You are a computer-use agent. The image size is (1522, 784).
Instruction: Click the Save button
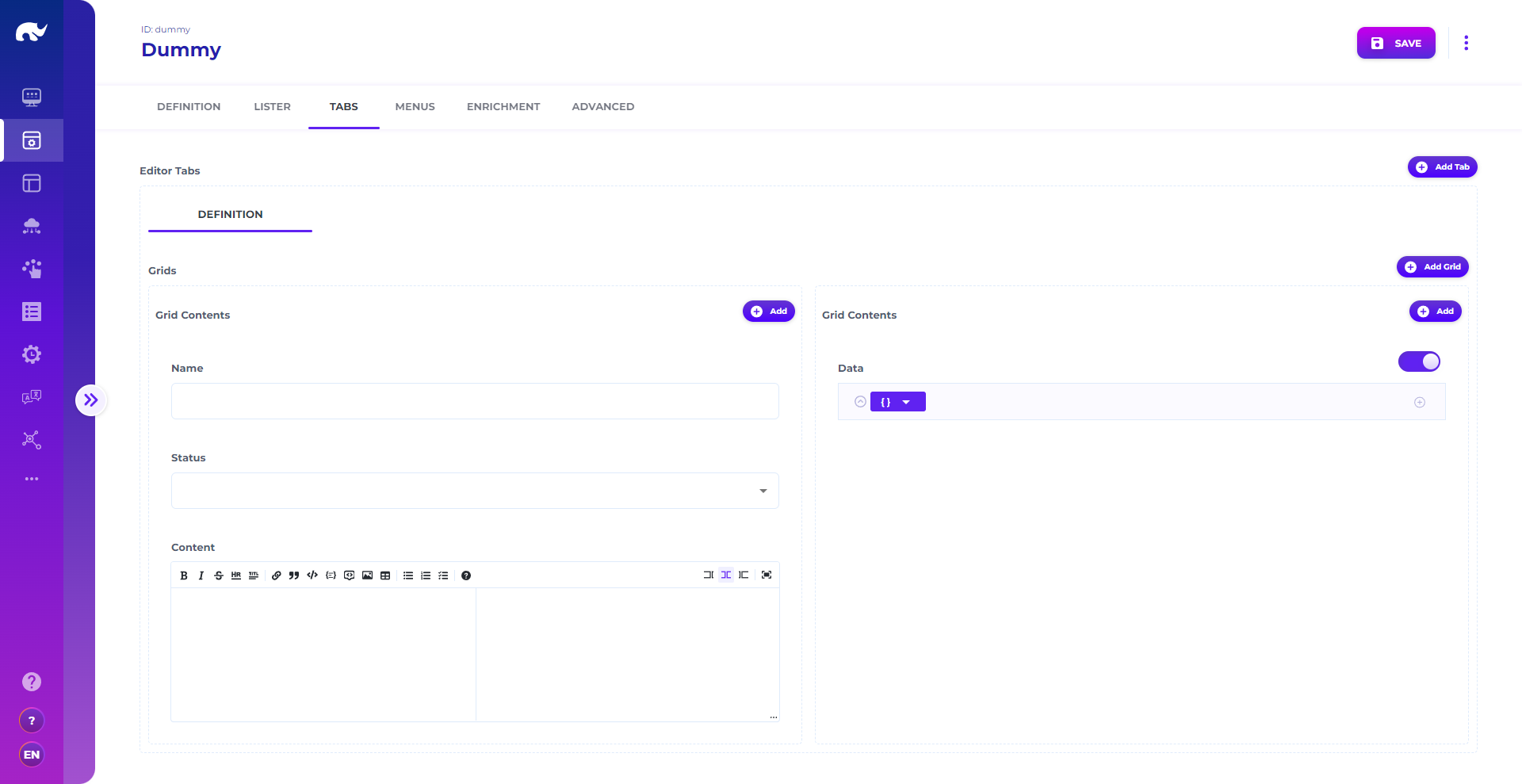(1396, 43)
